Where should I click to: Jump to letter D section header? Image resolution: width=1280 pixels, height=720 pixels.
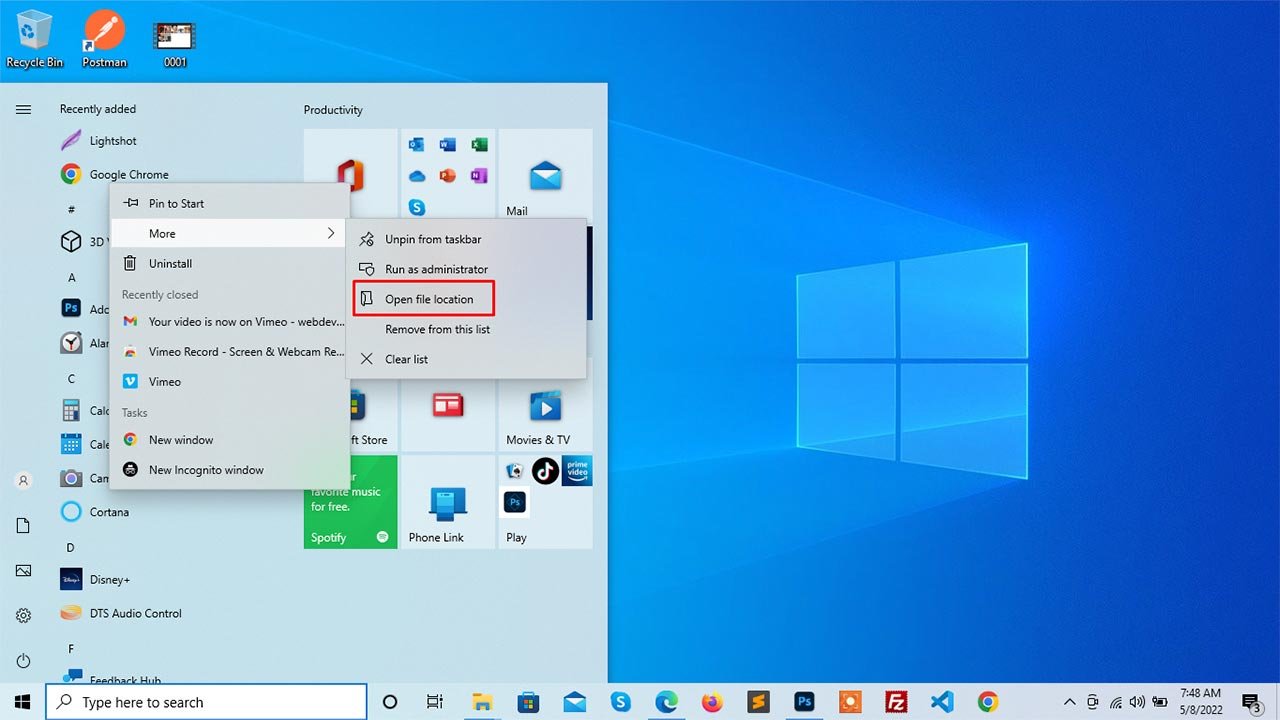click(71, 547)
